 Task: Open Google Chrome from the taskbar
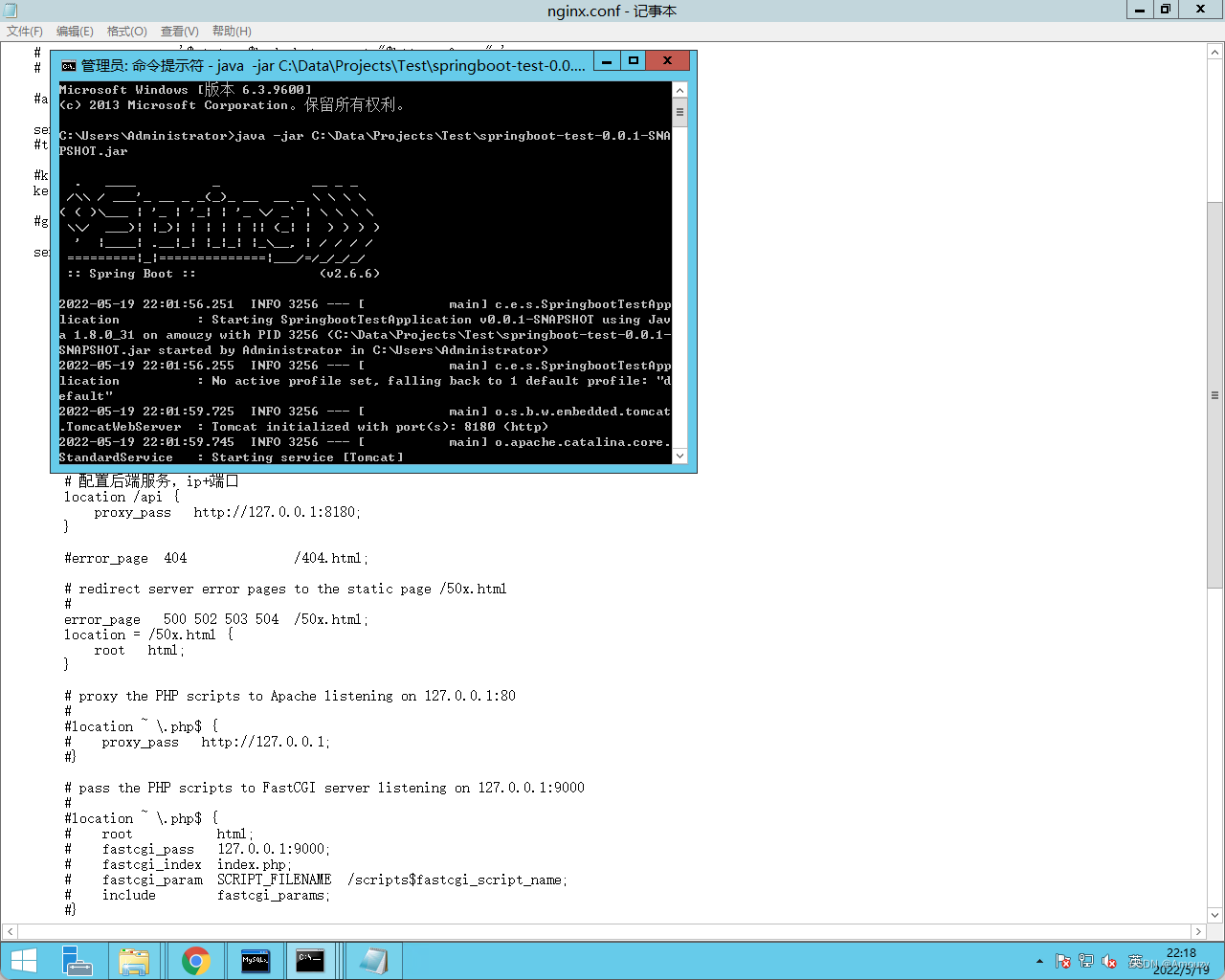pos(196,960)
